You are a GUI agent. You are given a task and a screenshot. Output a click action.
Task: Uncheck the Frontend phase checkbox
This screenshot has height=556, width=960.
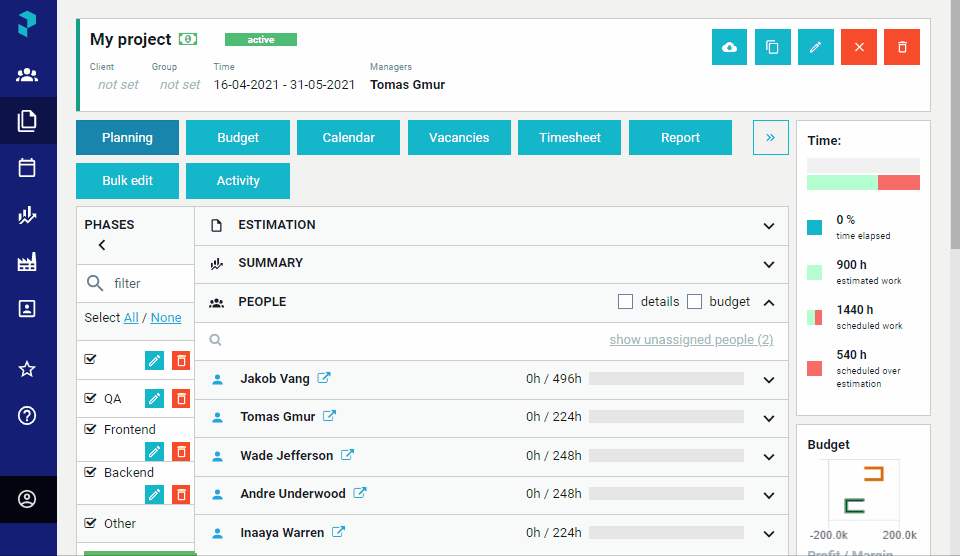click(91, 429)
